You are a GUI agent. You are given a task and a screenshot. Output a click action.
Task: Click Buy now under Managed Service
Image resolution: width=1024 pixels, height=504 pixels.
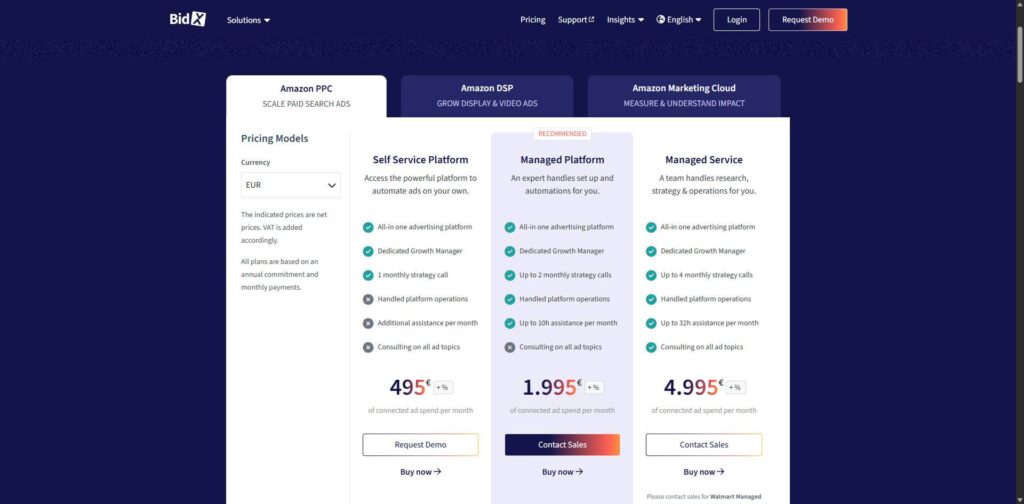(704, 472)
